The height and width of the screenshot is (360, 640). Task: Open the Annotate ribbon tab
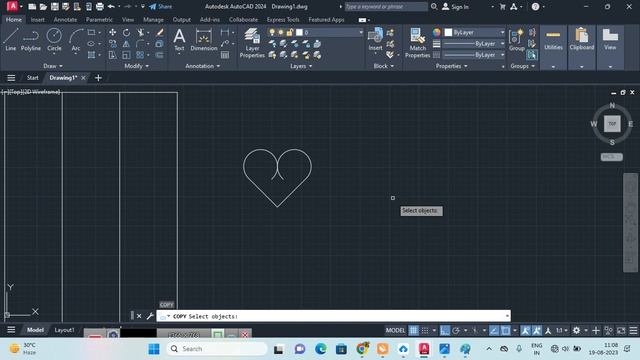(x=65, y=20)
